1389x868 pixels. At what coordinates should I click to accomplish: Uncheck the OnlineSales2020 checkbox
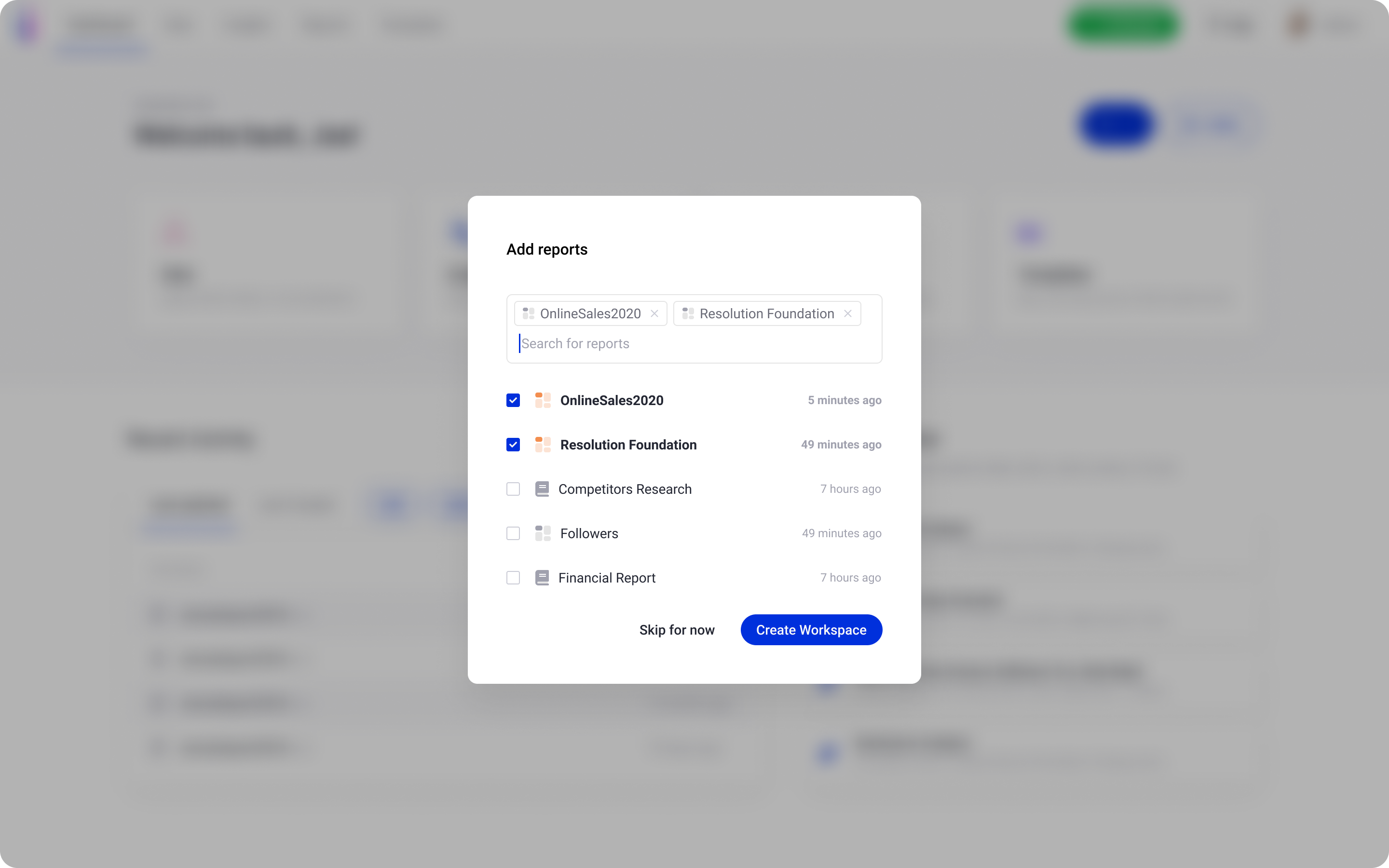click(513, 400)
